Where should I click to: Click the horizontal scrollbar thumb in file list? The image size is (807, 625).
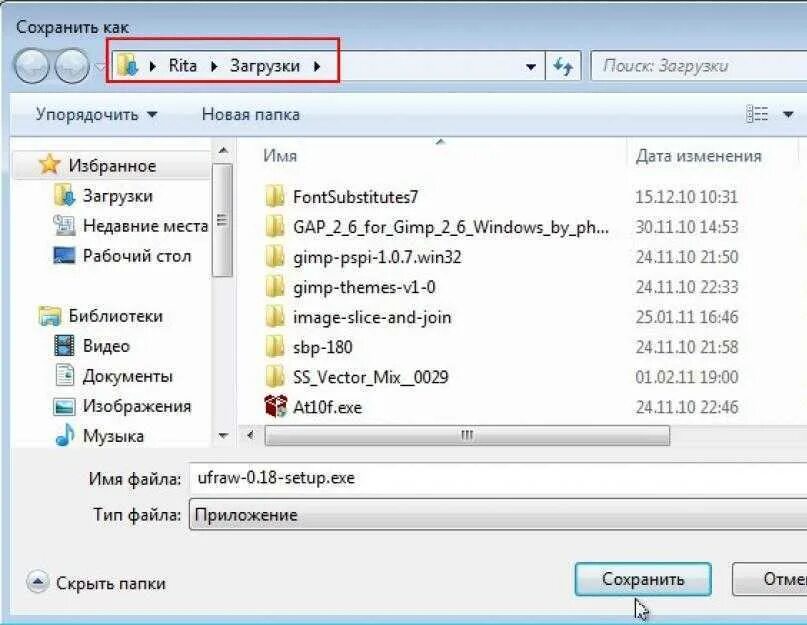click(x=467, y=436)
